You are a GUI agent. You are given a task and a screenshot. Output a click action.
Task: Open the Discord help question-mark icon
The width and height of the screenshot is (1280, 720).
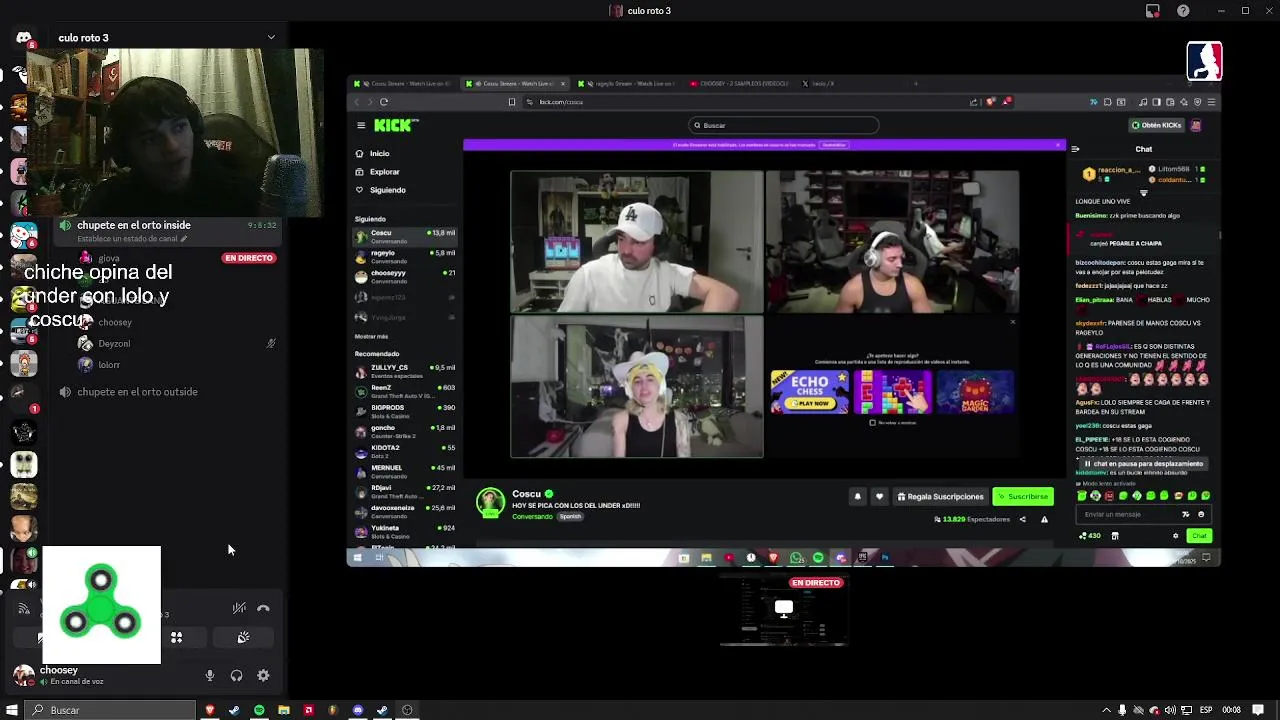click(x=1184, y=11)
